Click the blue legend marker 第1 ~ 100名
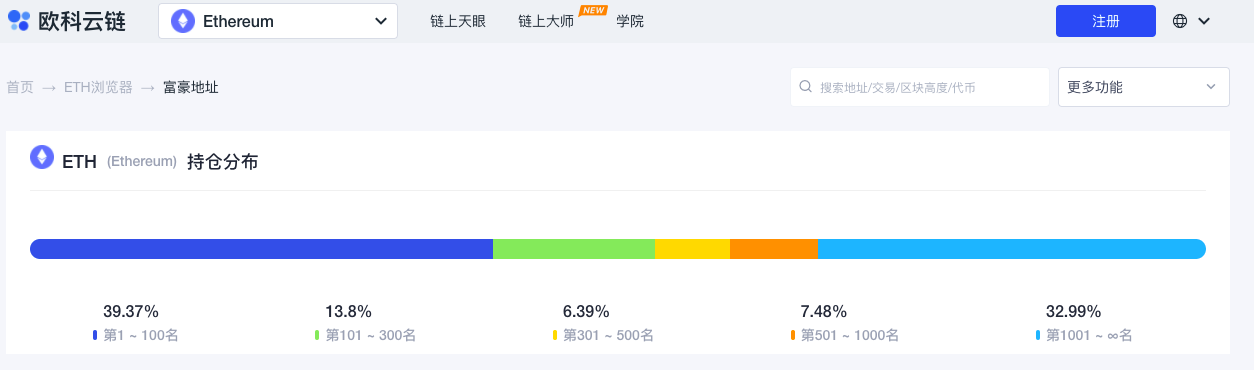The height and width of the screenshot is (370, 1254). pyautogui.click(x=95, y=336)
